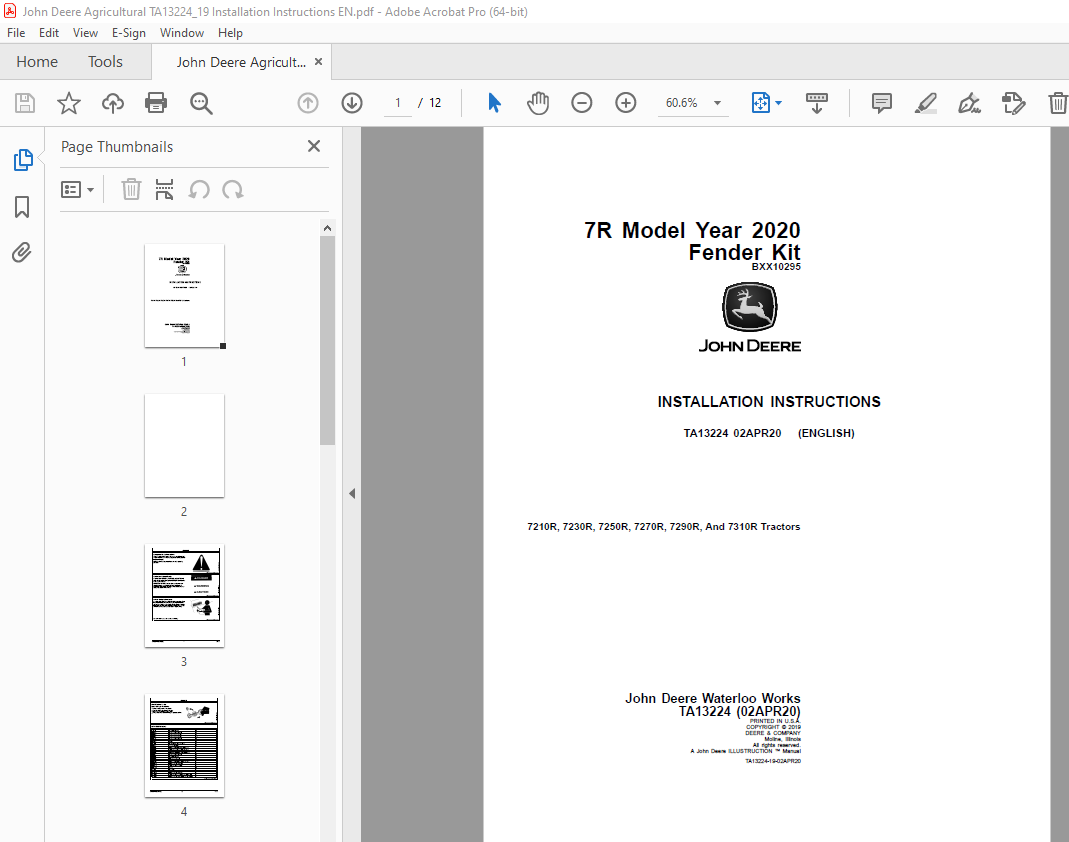The image size is (1069, 842).
Task: Go to next page arrow
Action: click(x=352, y=103)
